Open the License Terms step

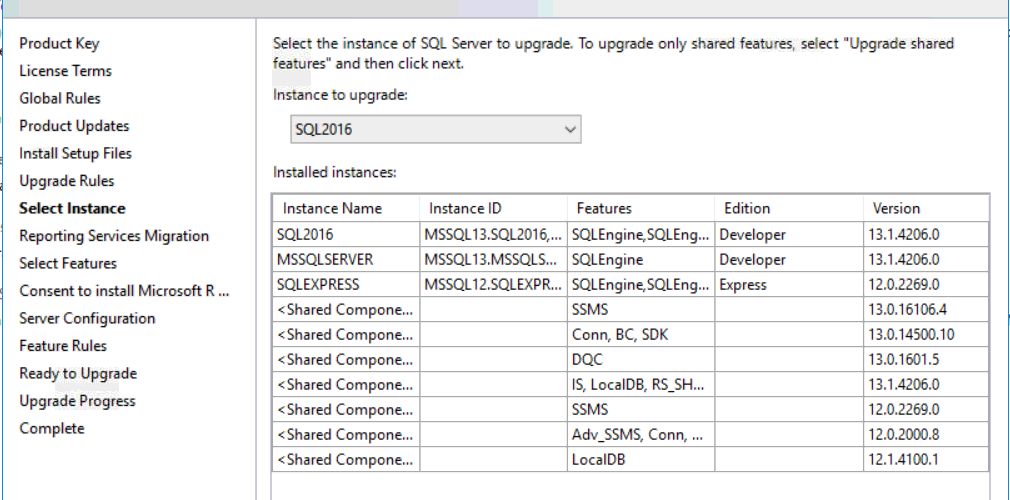click(x=65, y=71)
